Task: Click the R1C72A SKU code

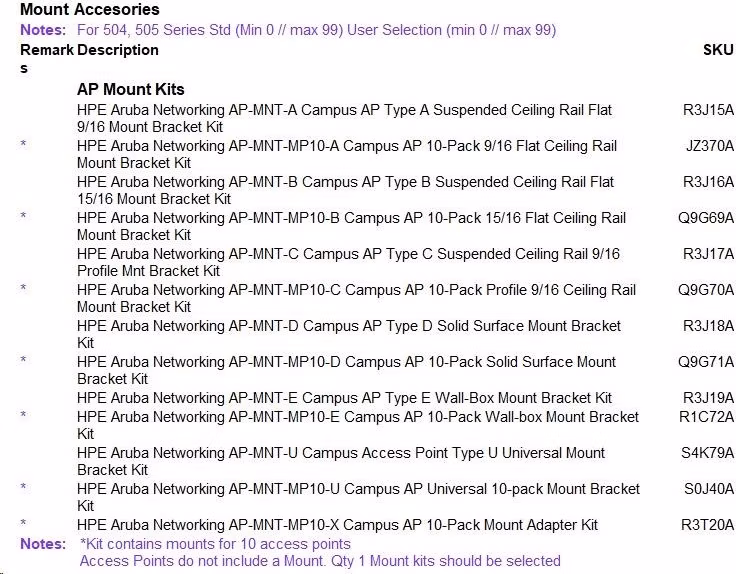Action: point(706,417)
